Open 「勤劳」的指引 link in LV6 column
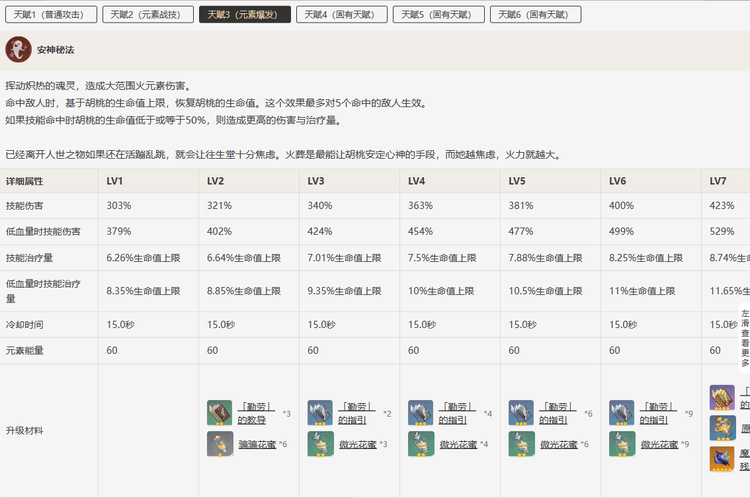Screen dimensions: 750x498 [x=658, y=413]
